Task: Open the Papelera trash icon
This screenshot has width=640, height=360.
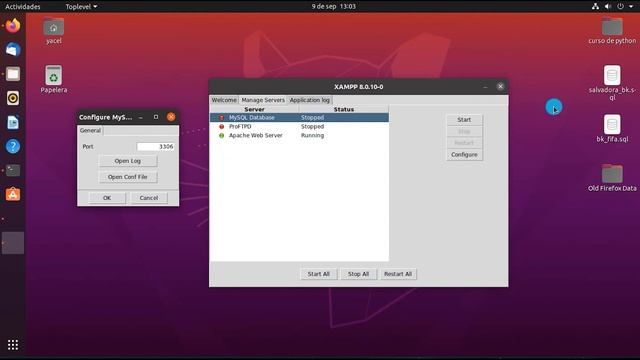Action: [x=53, y=76]
